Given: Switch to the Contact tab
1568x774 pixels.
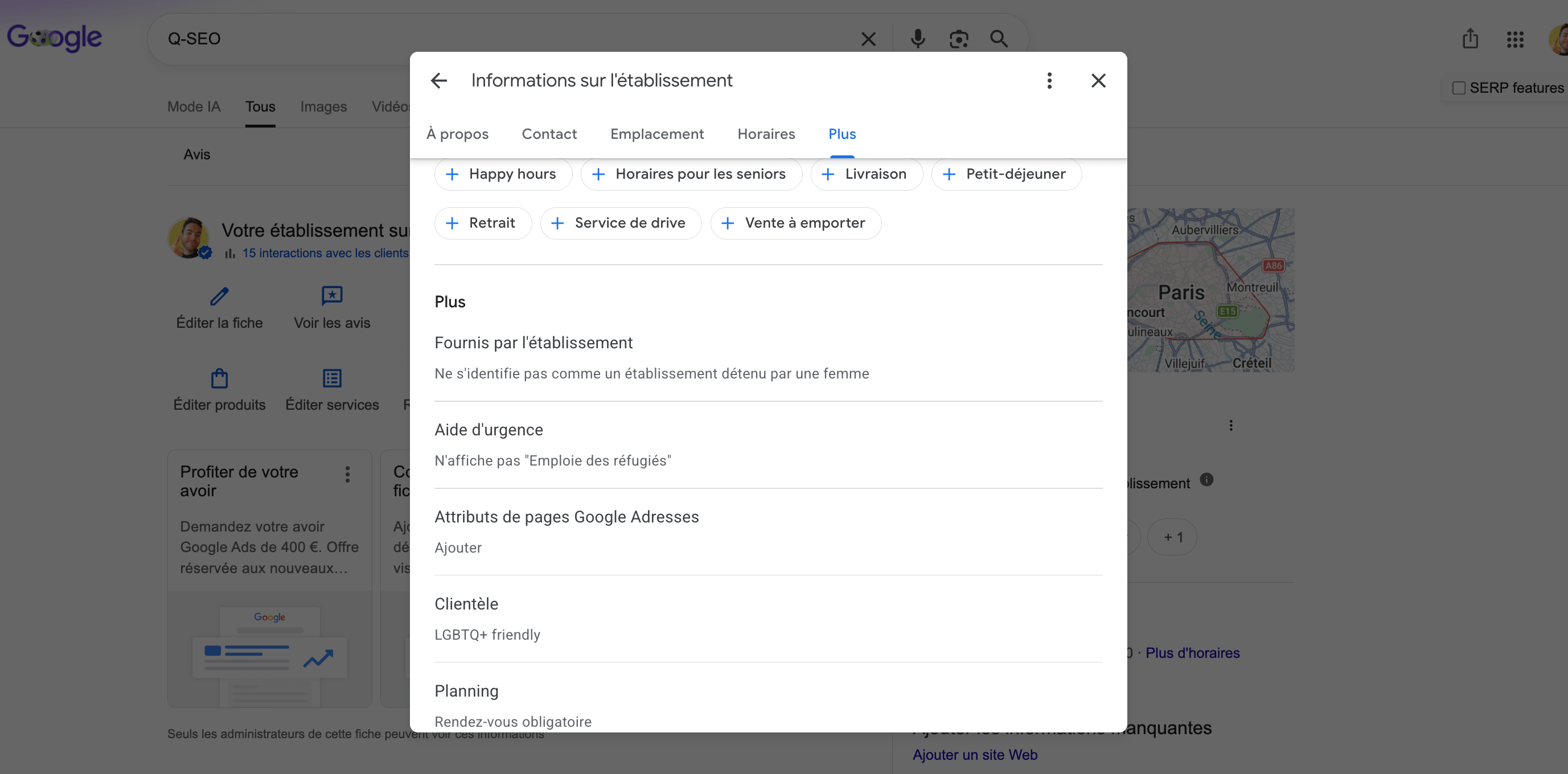Looking at the screenshot, I should click(x=549, y=134).
